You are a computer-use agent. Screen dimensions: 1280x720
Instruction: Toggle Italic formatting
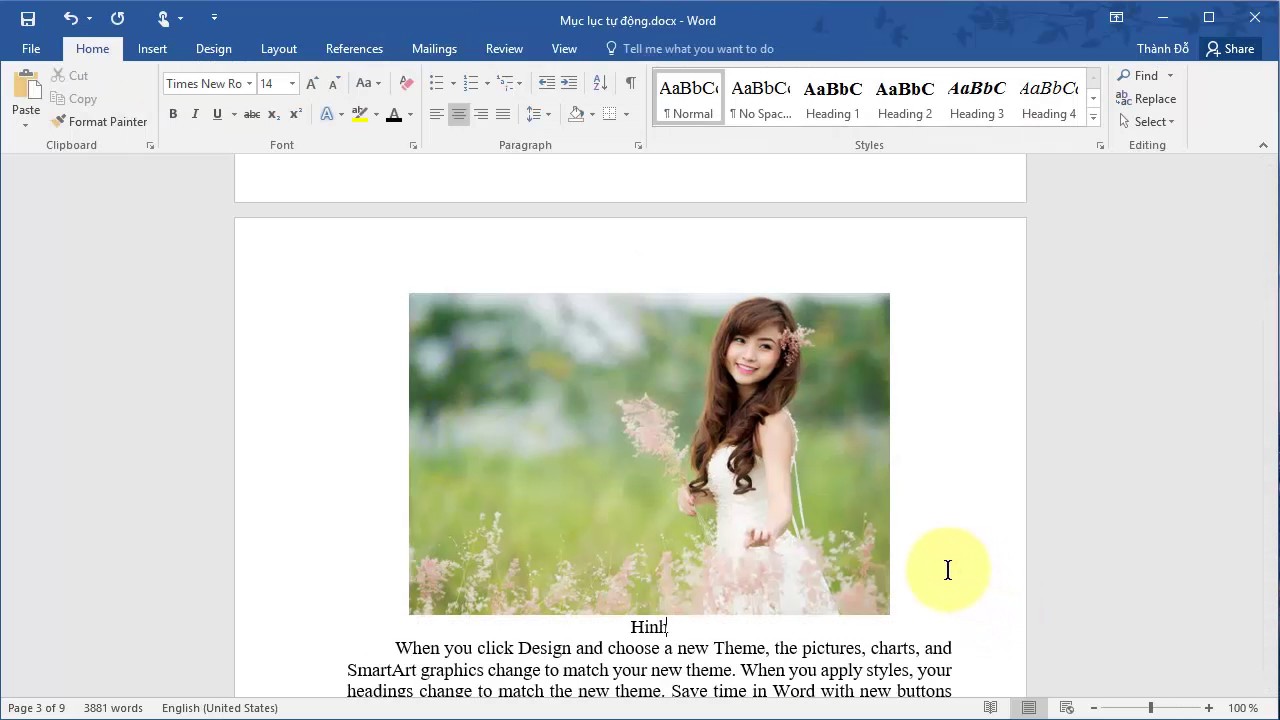coord(195,114)
